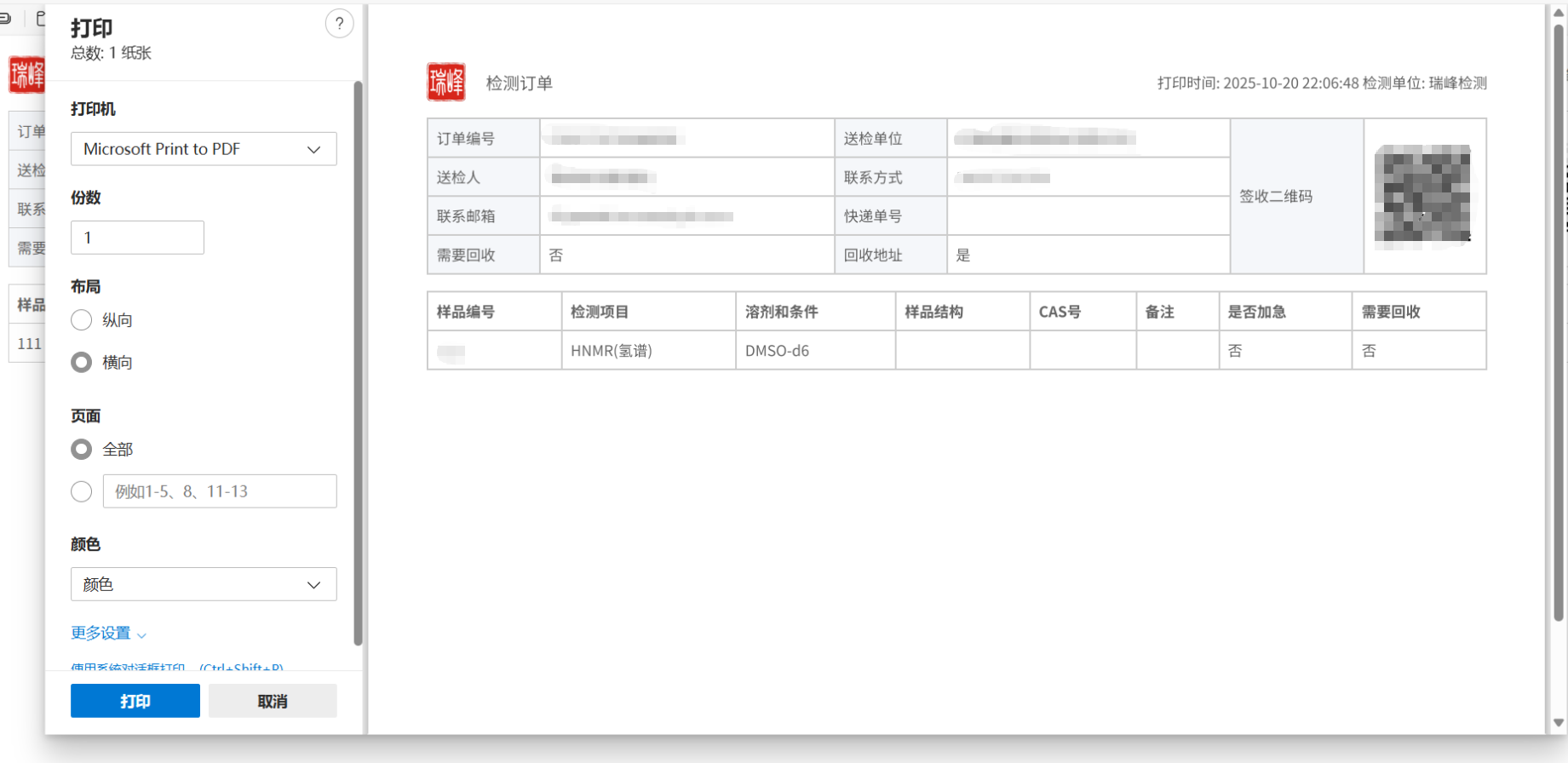Click the 瑞峰 logo in print preview header
This screenshot has width=1568, height=763.
click(446, 83)
